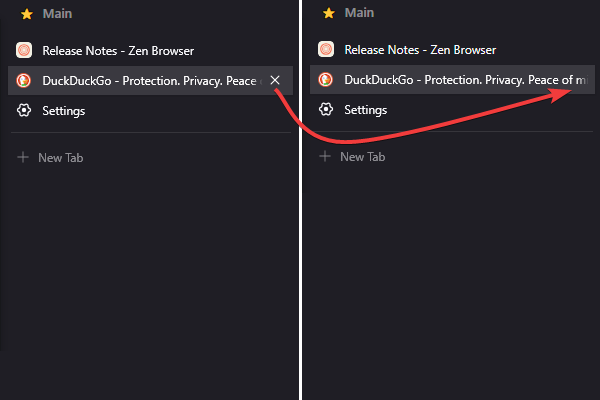Click the DuckDuckGo favicon beside the truncated 'Peace' title
This screenshot has width=600, height=400.
24,80
